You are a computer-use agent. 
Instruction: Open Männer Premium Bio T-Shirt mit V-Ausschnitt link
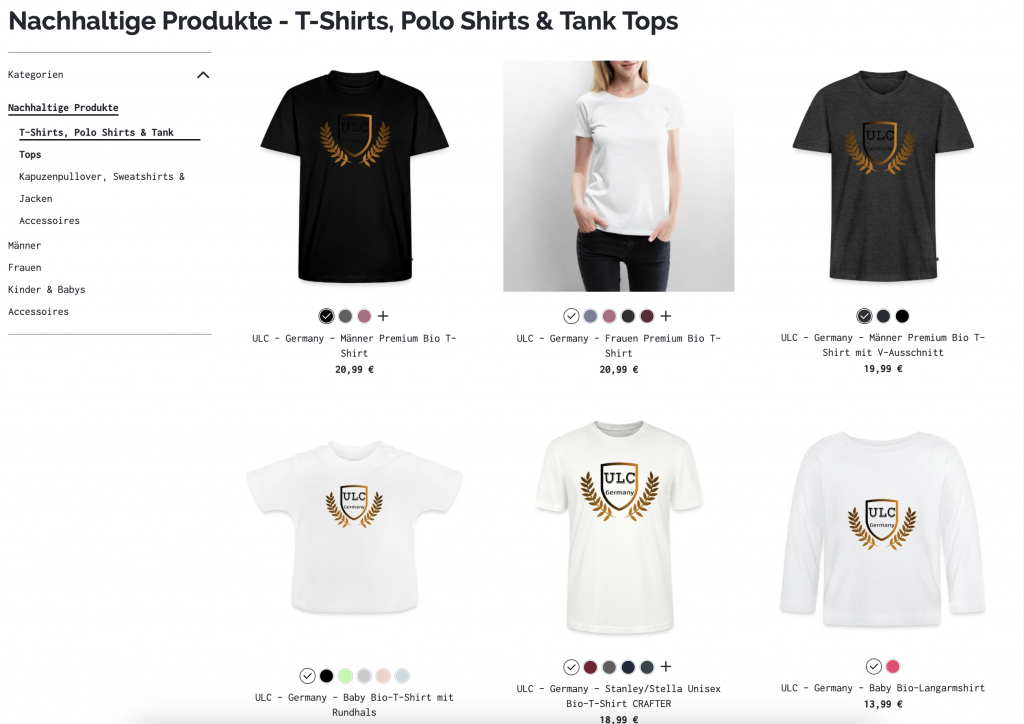[883, 345]
